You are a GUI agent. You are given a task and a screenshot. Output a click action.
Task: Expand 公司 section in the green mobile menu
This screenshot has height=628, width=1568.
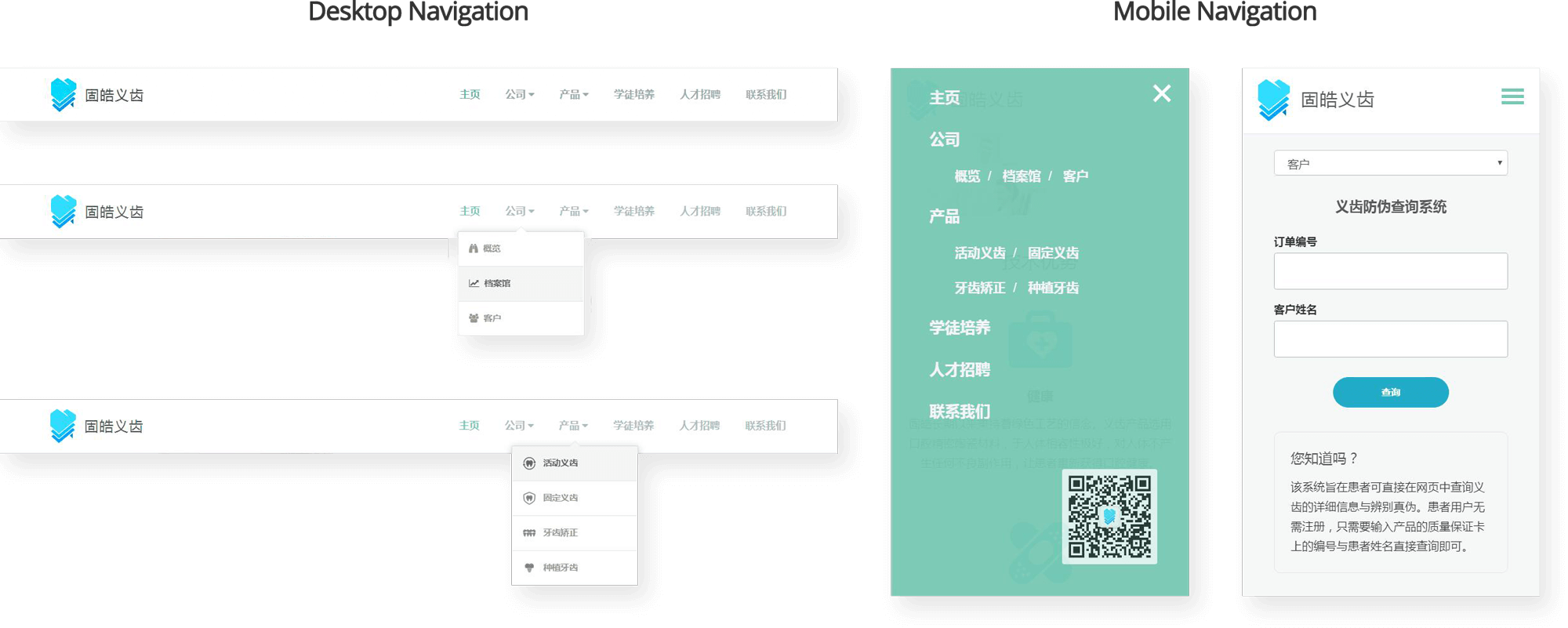point(944,140)
